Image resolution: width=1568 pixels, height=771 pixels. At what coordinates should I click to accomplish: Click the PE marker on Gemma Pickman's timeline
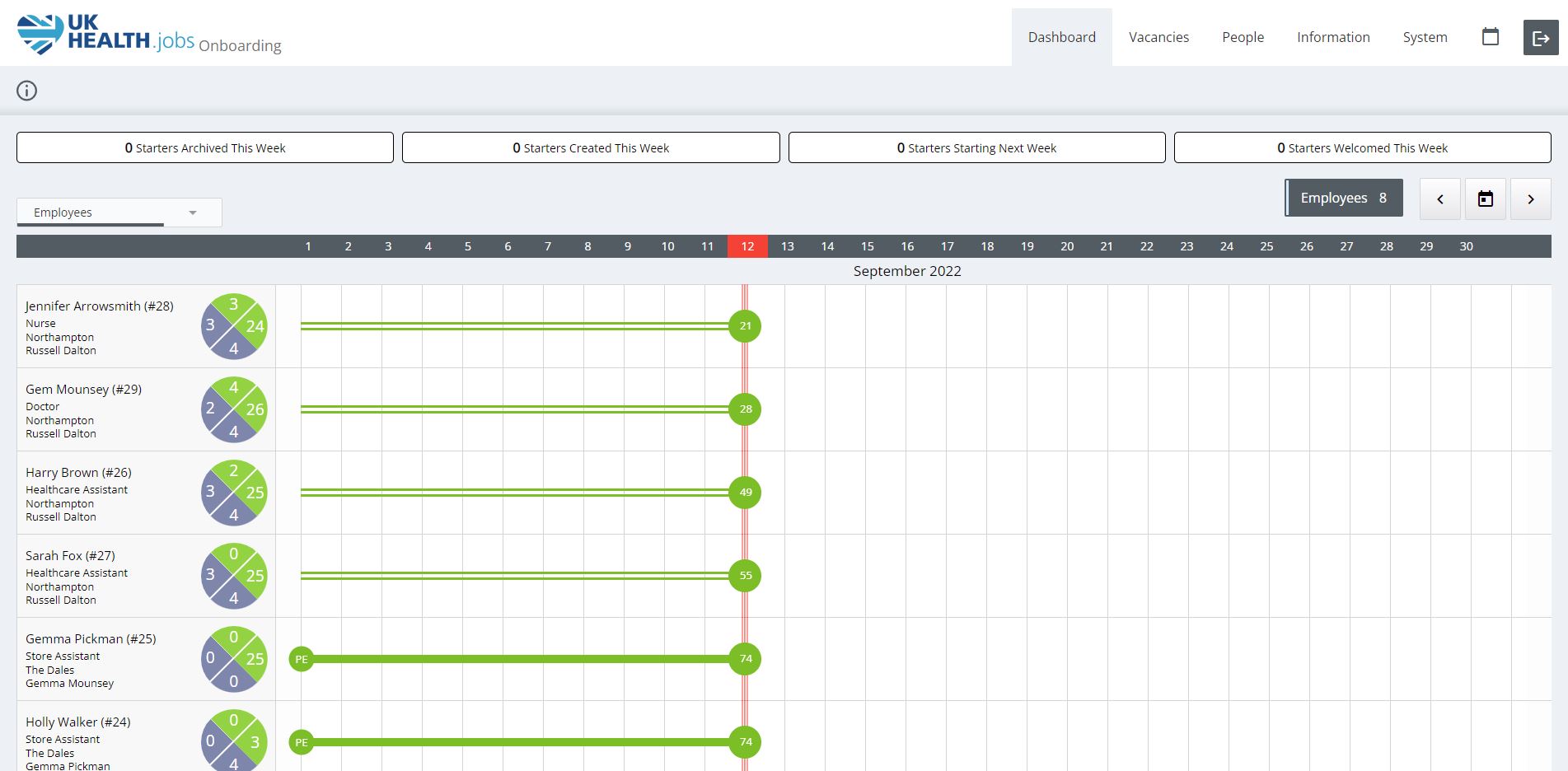pyautogui.click(x=301, y=659)
